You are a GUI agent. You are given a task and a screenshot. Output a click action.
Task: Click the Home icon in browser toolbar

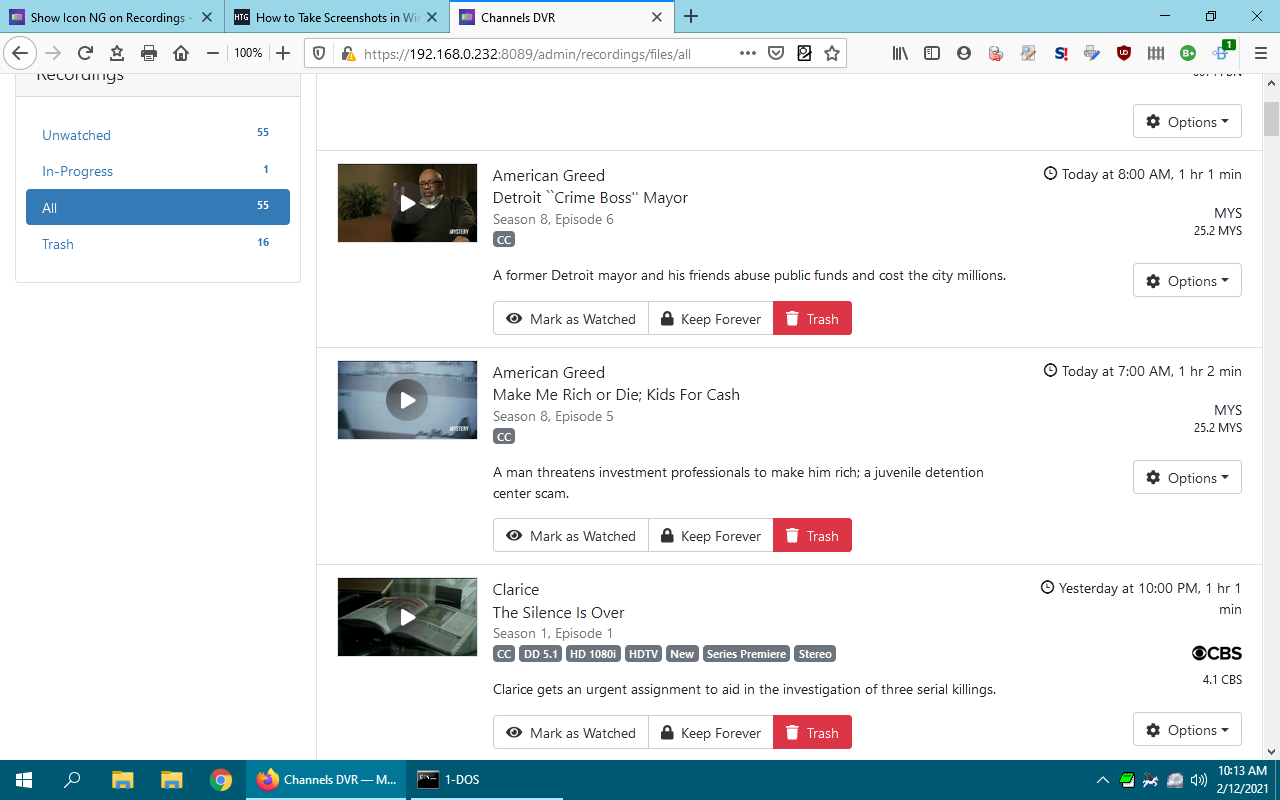pyautogui.click(x=181, y=53)
